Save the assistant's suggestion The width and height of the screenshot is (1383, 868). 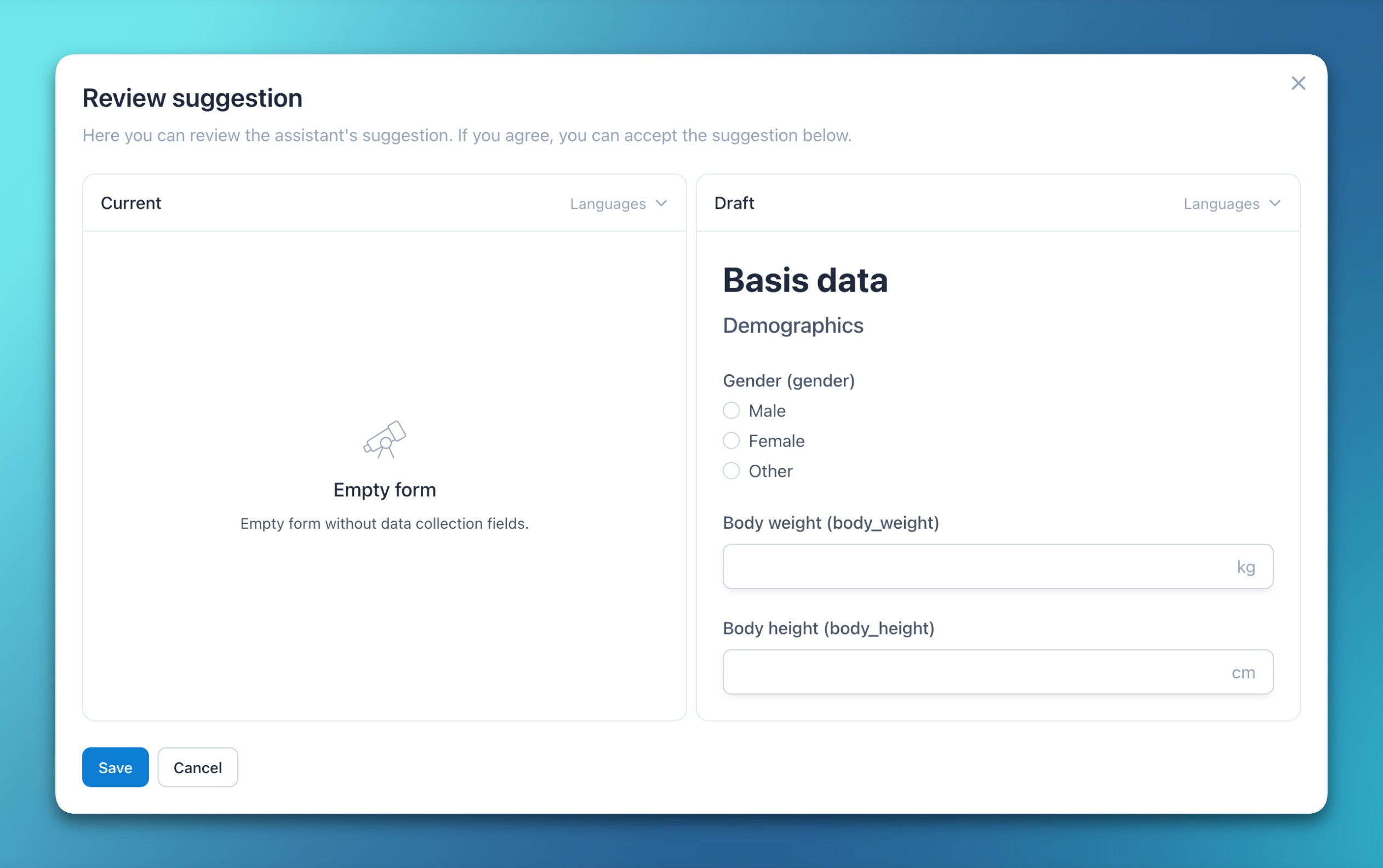116,767
